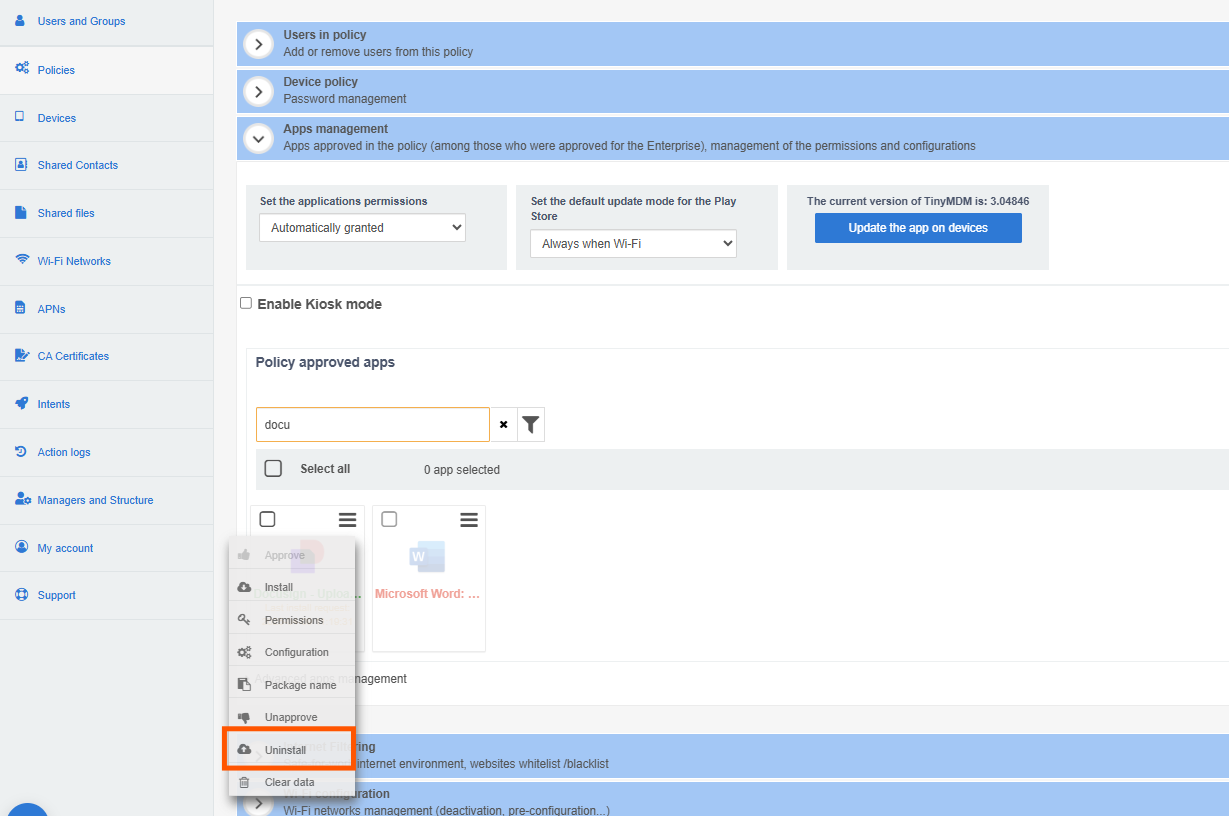Open the Play Store update mode dropdown
The height and width of the screenshot is (816, 1229).
[x=633, y=243]
